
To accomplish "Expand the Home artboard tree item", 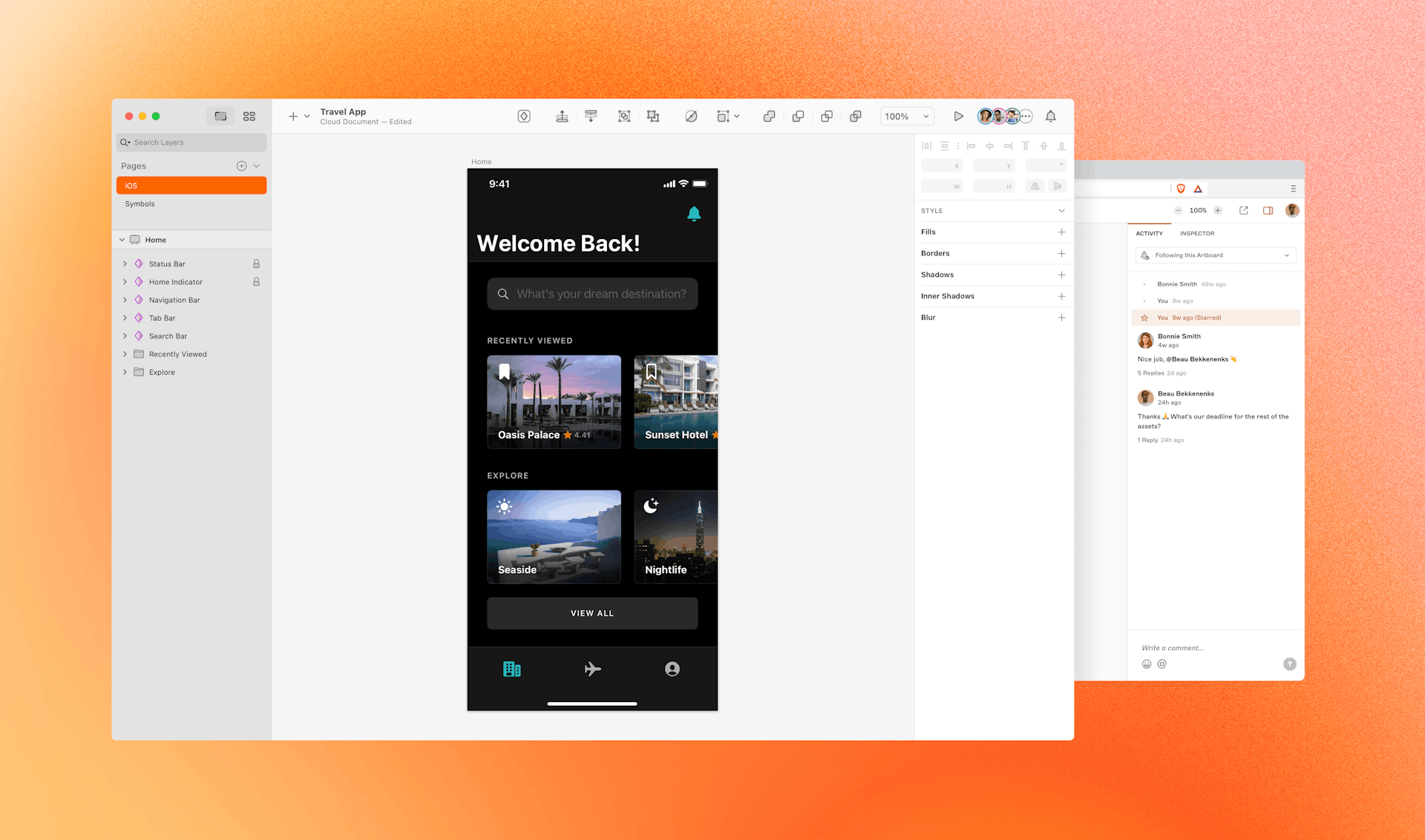I will pos(121,239).
